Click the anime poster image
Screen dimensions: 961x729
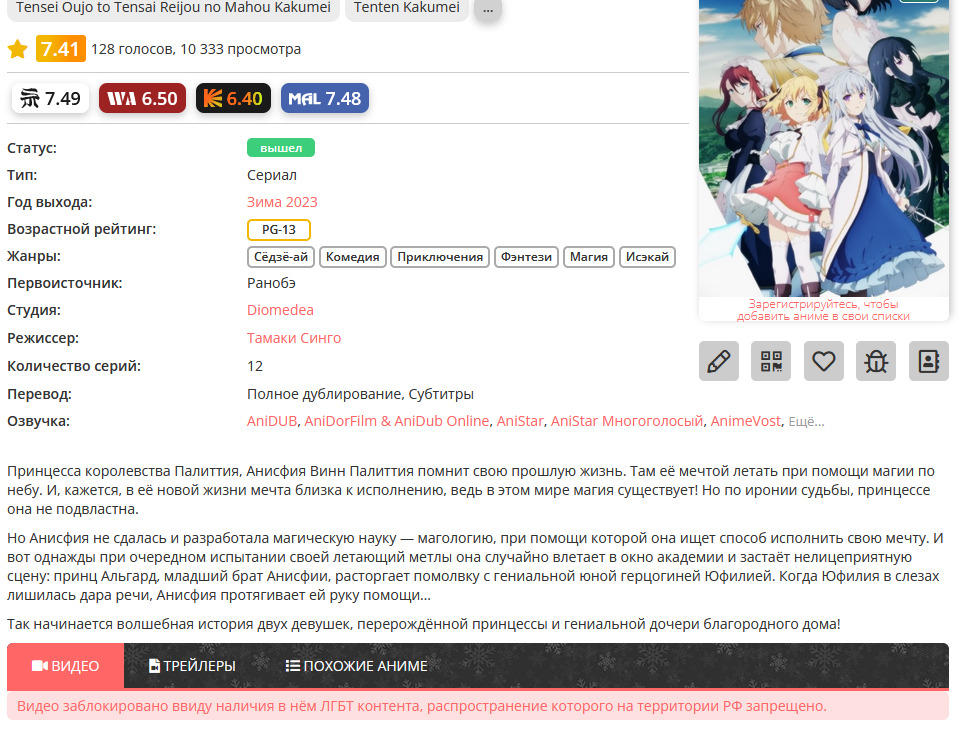824,148
